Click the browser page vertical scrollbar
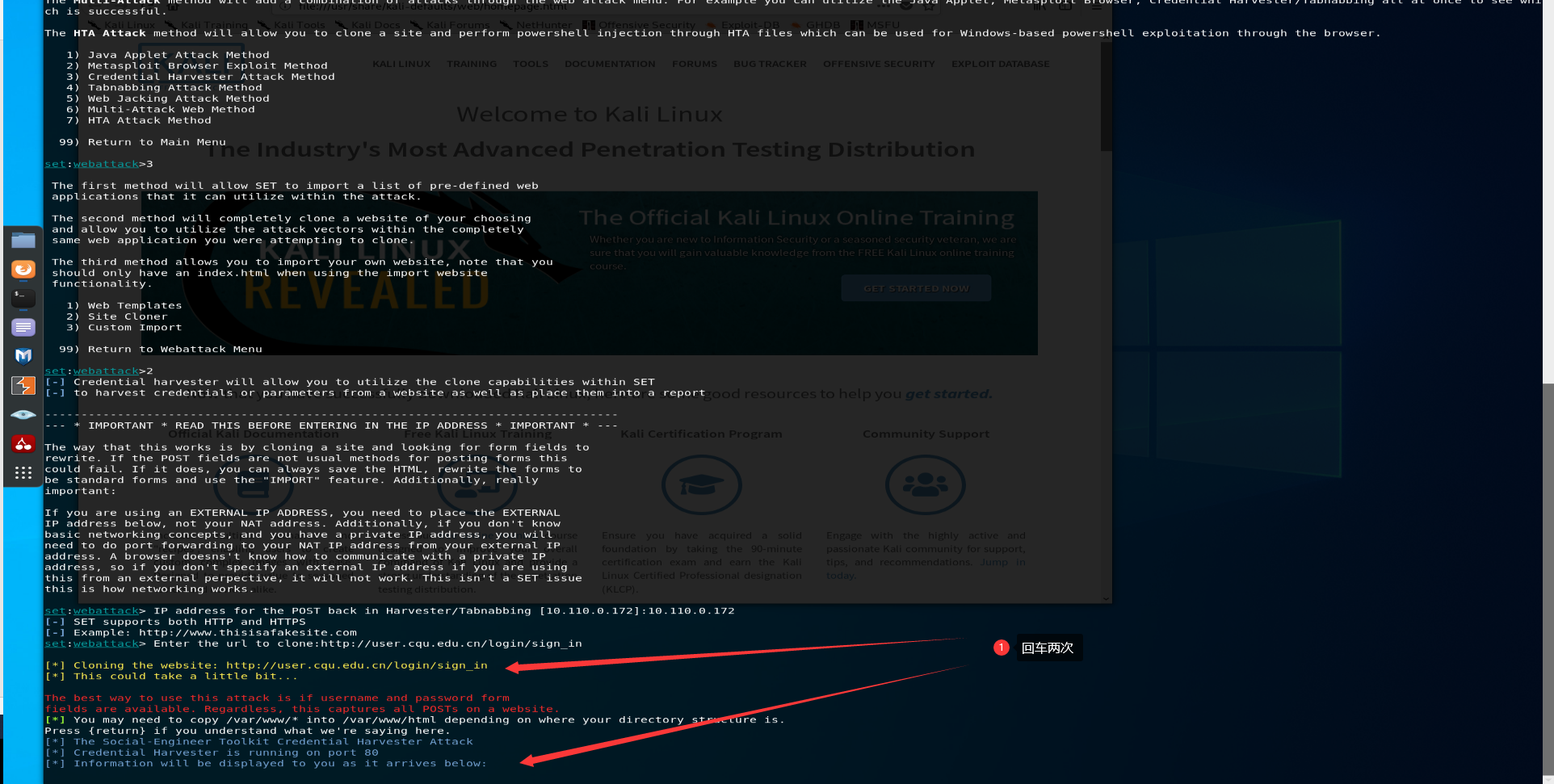 [x=1106, y=97]
